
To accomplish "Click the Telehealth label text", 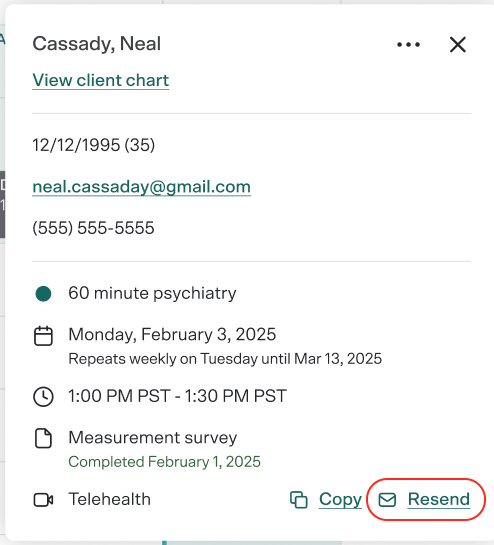I will pos(110,499).
